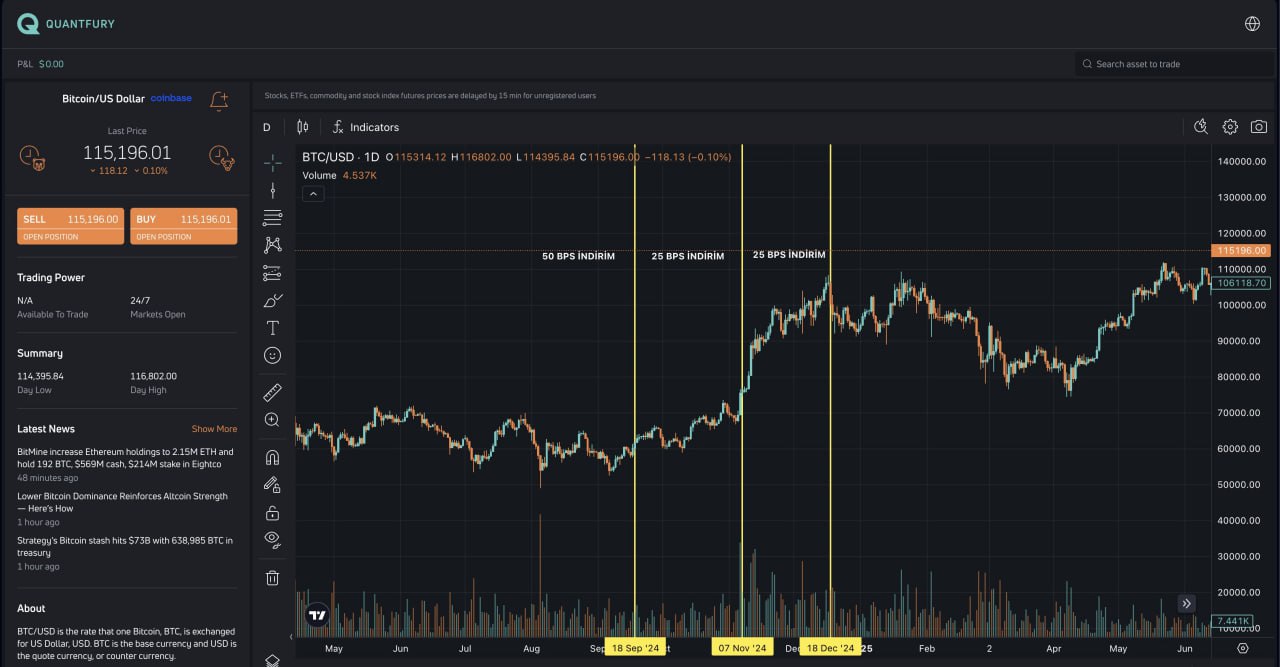1280x667 pixels.
Task: Open the language globe selector
Action: point(1252,24)
